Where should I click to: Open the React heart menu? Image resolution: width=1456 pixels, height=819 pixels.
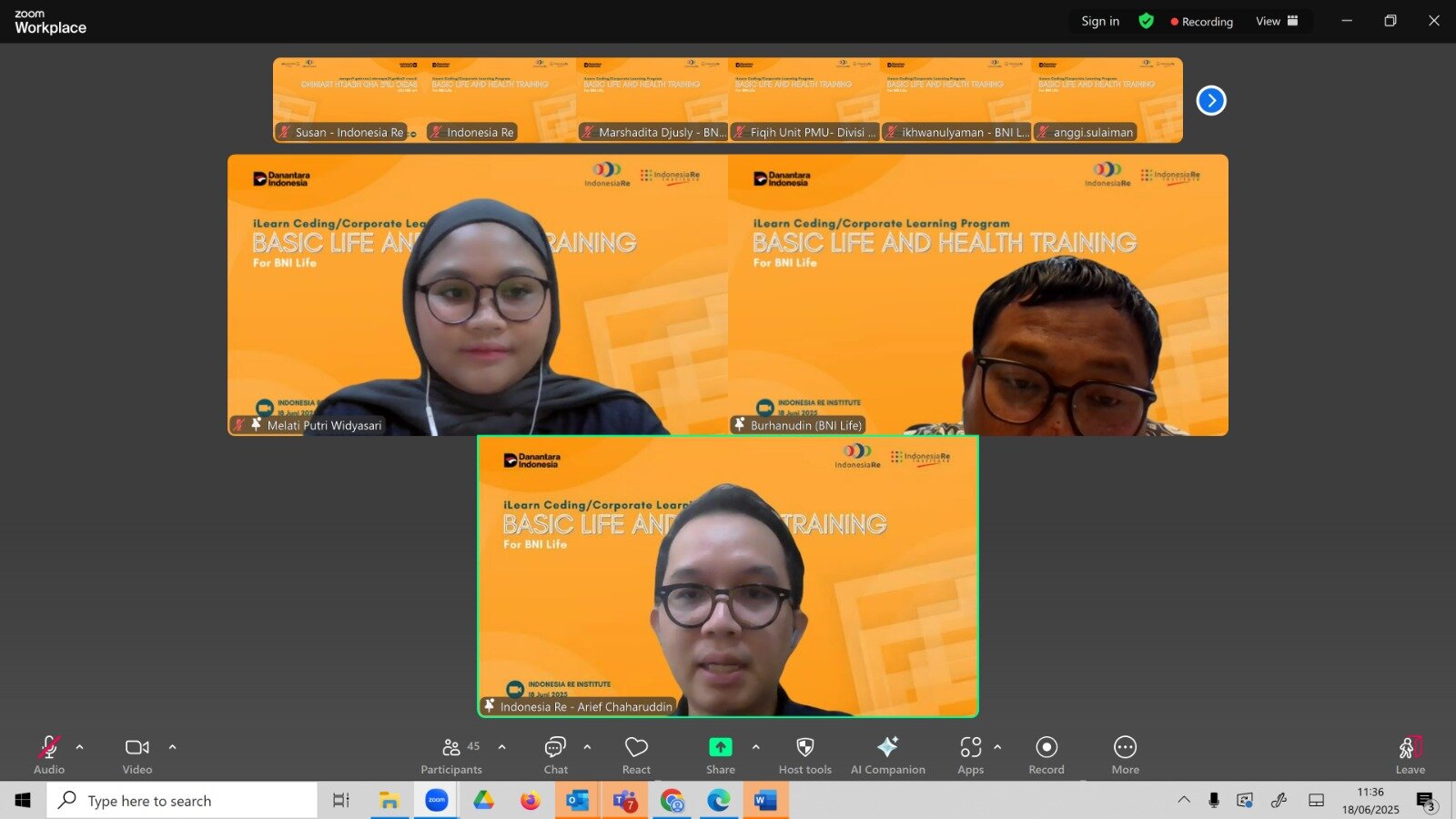coord(636,755)
